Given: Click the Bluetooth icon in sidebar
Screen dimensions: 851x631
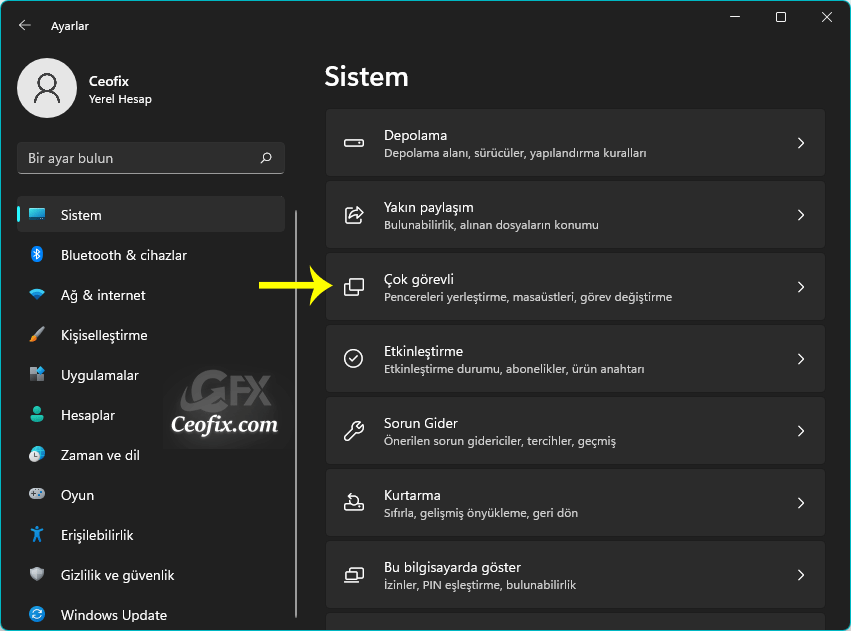Looking at the screenshot, I should tap(37, 254).
